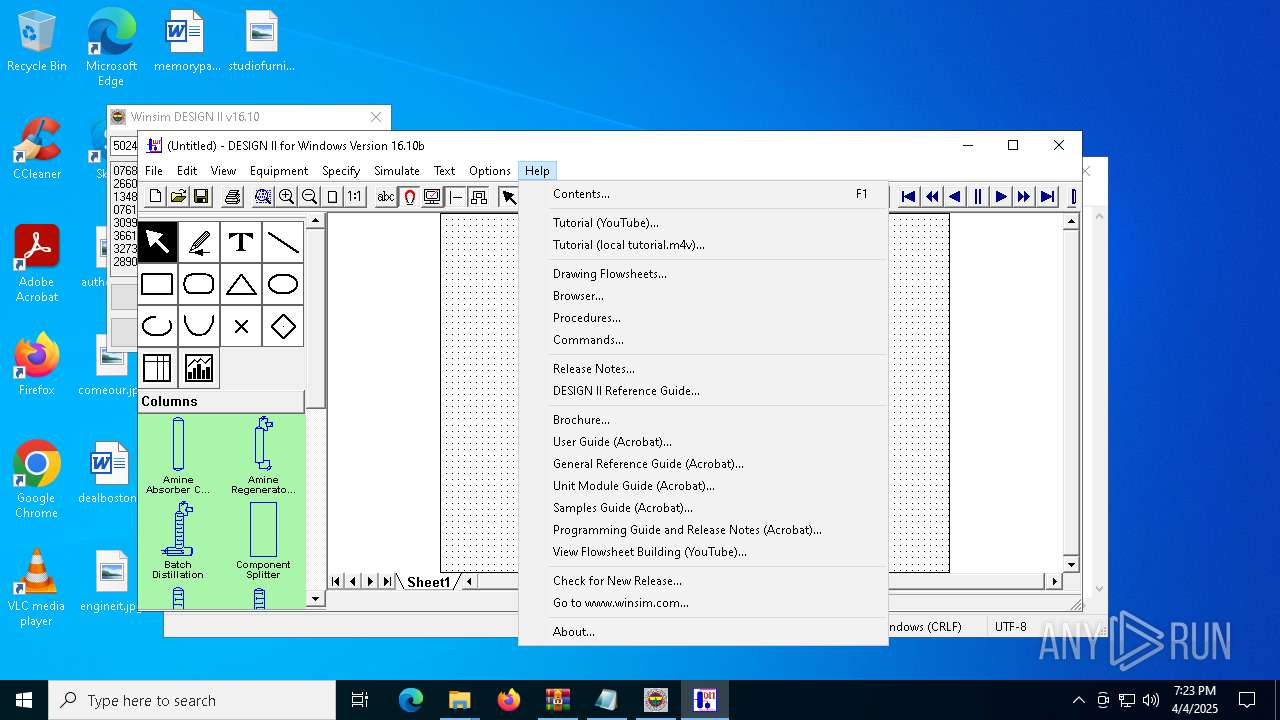Select the open arc shape tool
Viewport: 1280px width, 720px height.
click(157, 326)
